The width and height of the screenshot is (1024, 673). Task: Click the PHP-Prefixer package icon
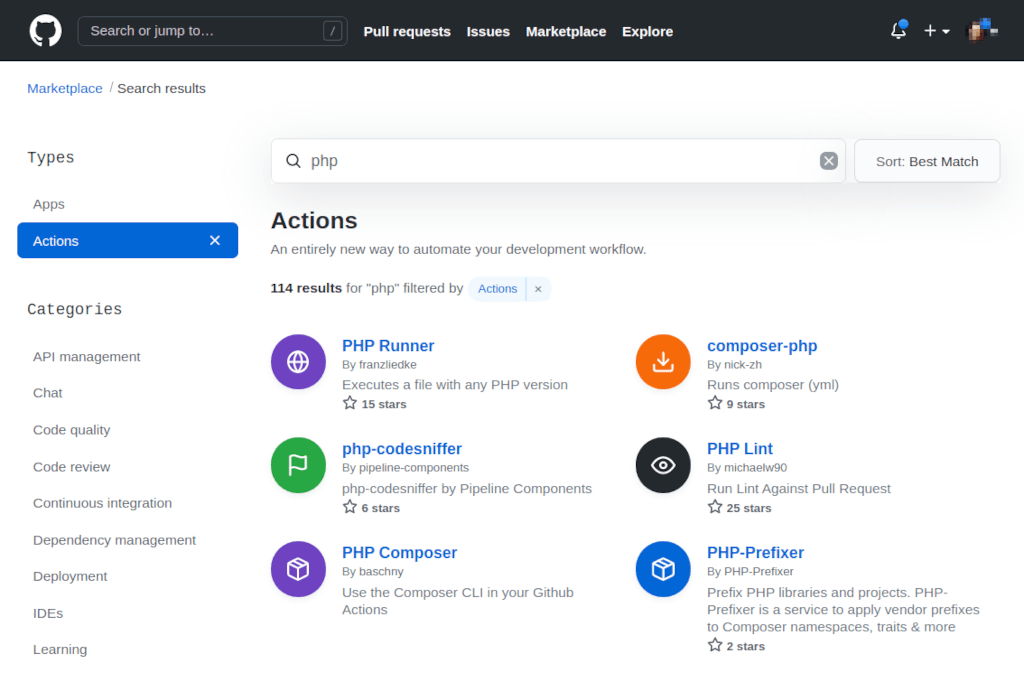coord(663,569)
